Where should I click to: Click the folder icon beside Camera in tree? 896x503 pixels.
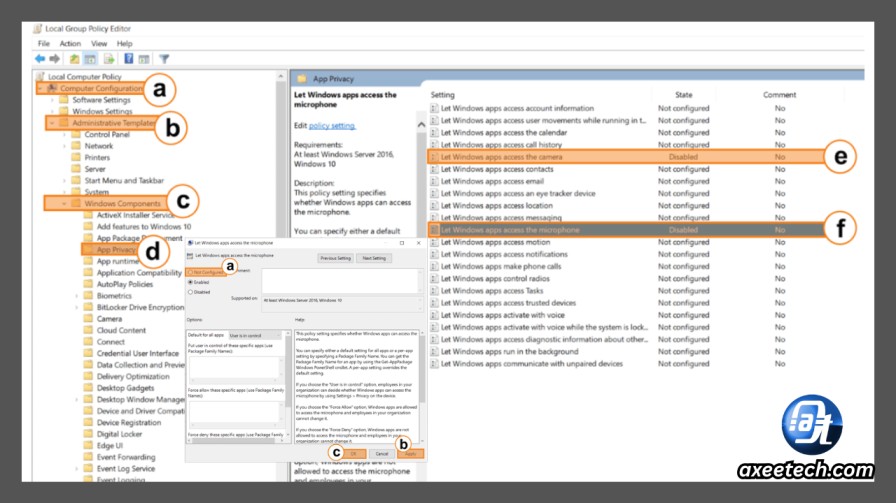pos(88,319)
